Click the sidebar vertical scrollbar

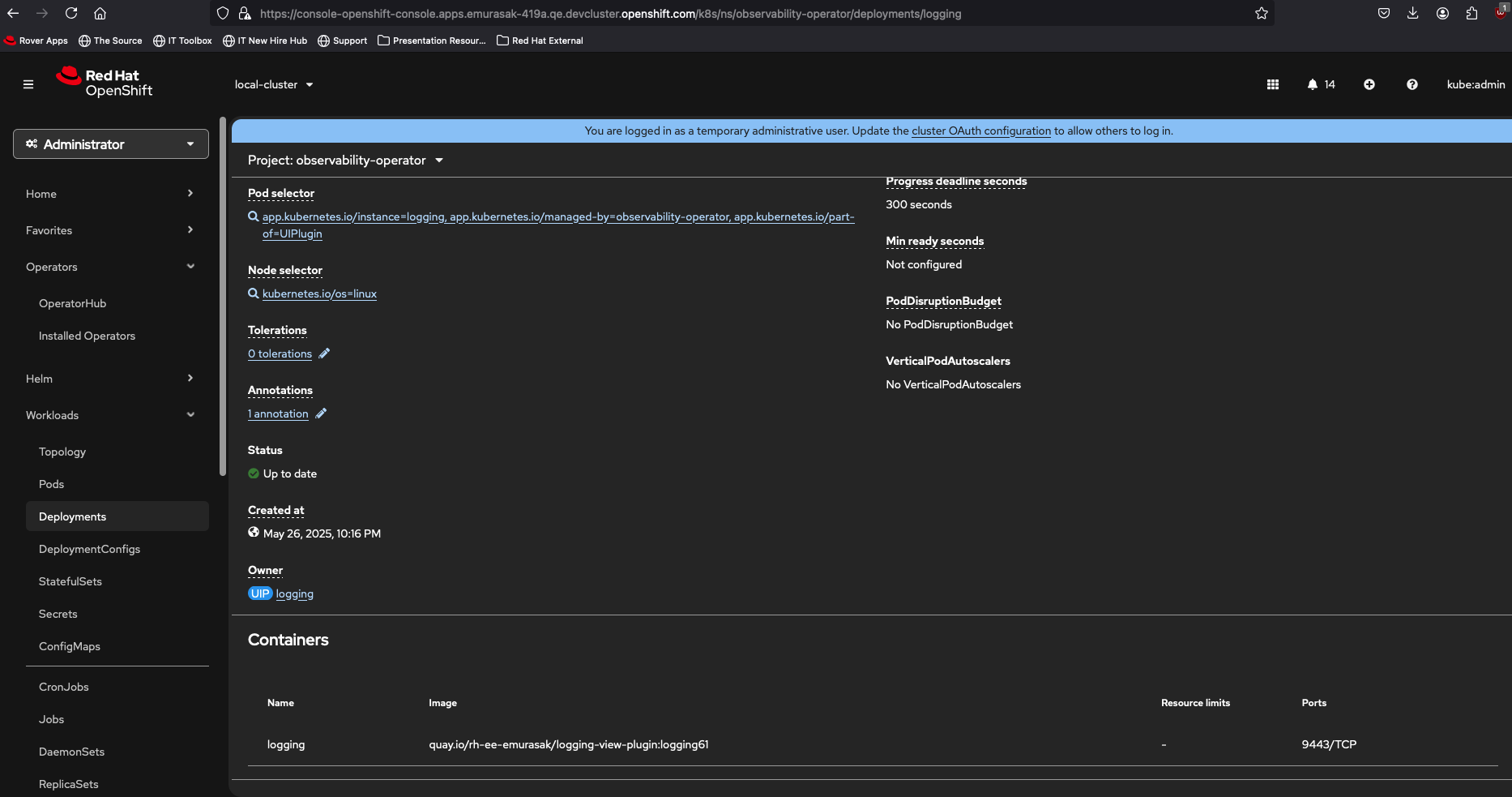[223, 297]
